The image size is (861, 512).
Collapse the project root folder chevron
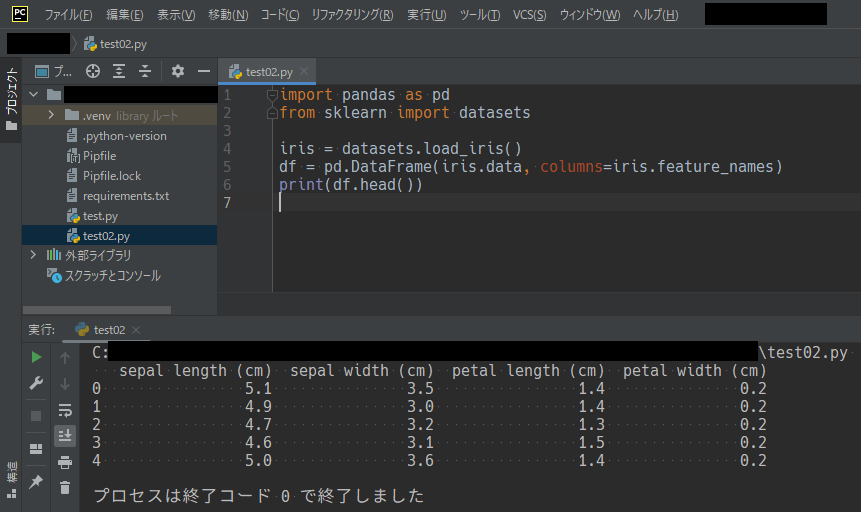[33, 94]
